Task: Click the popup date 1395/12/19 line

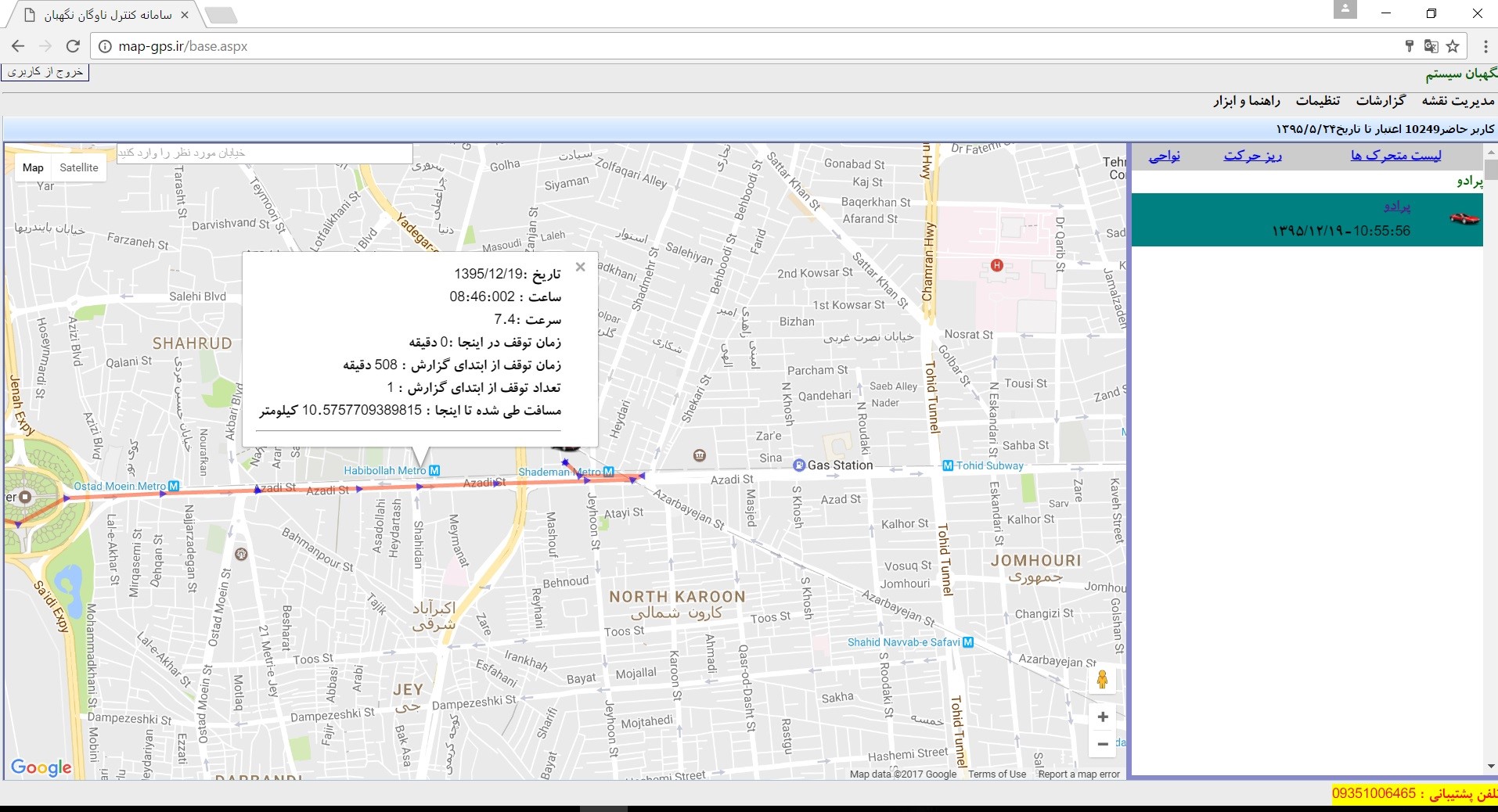Action: (507, 274)
